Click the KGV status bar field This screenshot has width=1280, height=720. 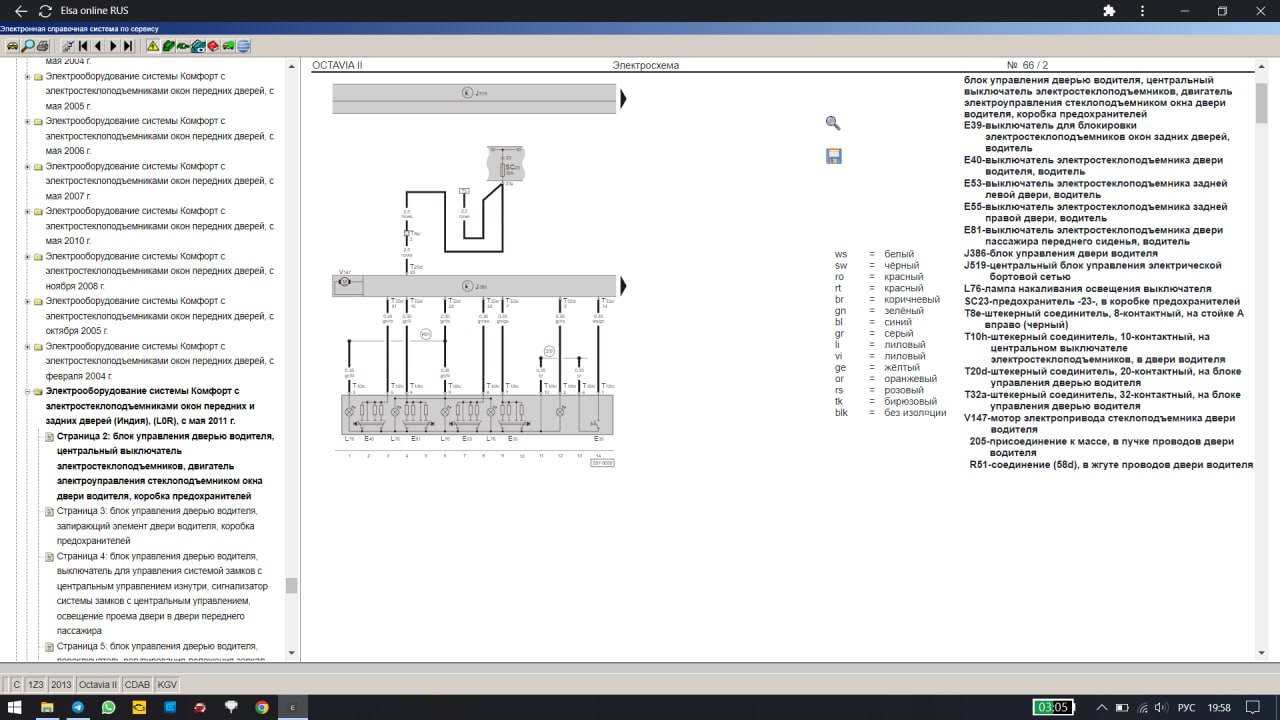(168, 685)
